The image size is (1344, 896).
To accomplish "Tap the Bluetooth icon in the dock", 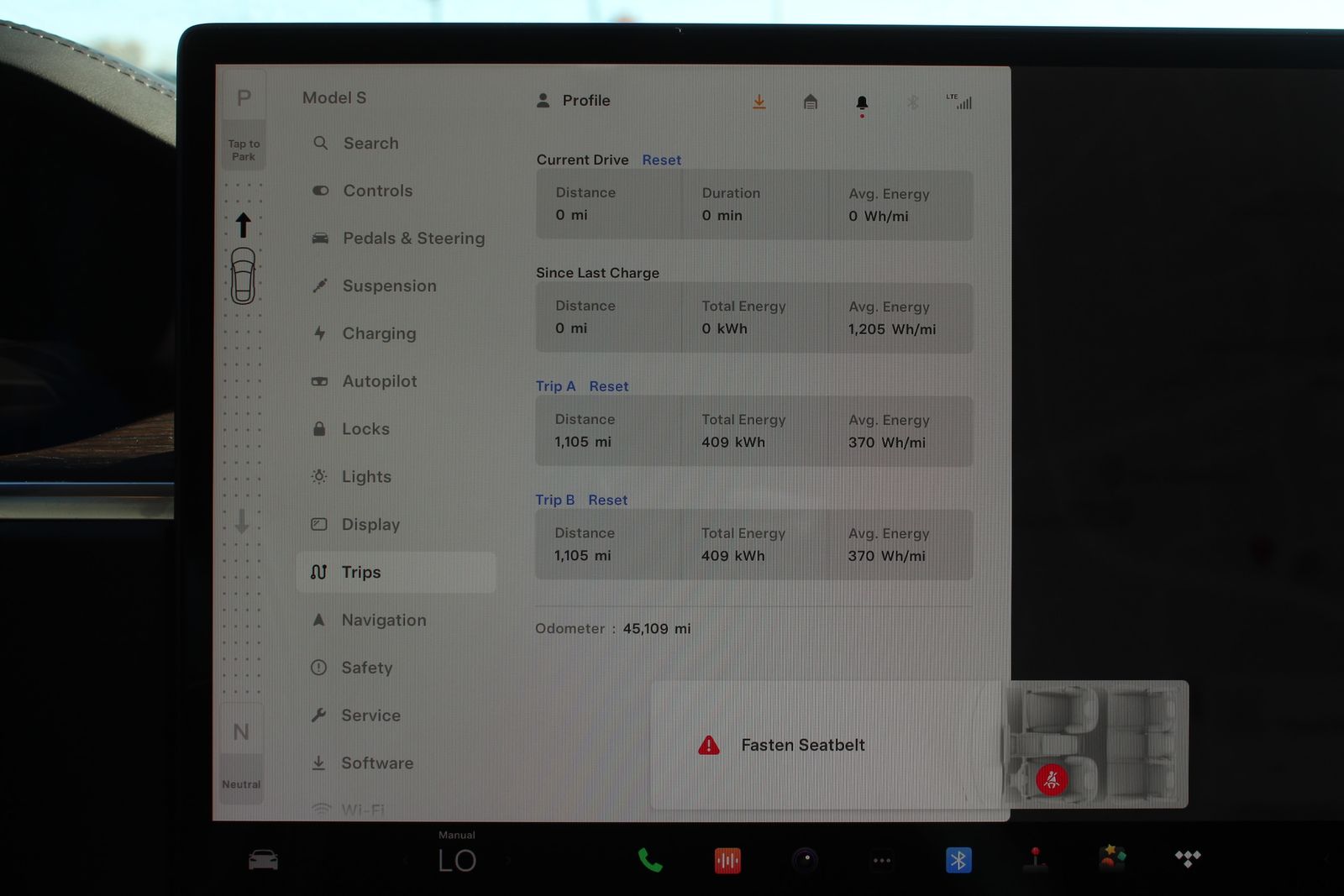I will coord(958,860).
